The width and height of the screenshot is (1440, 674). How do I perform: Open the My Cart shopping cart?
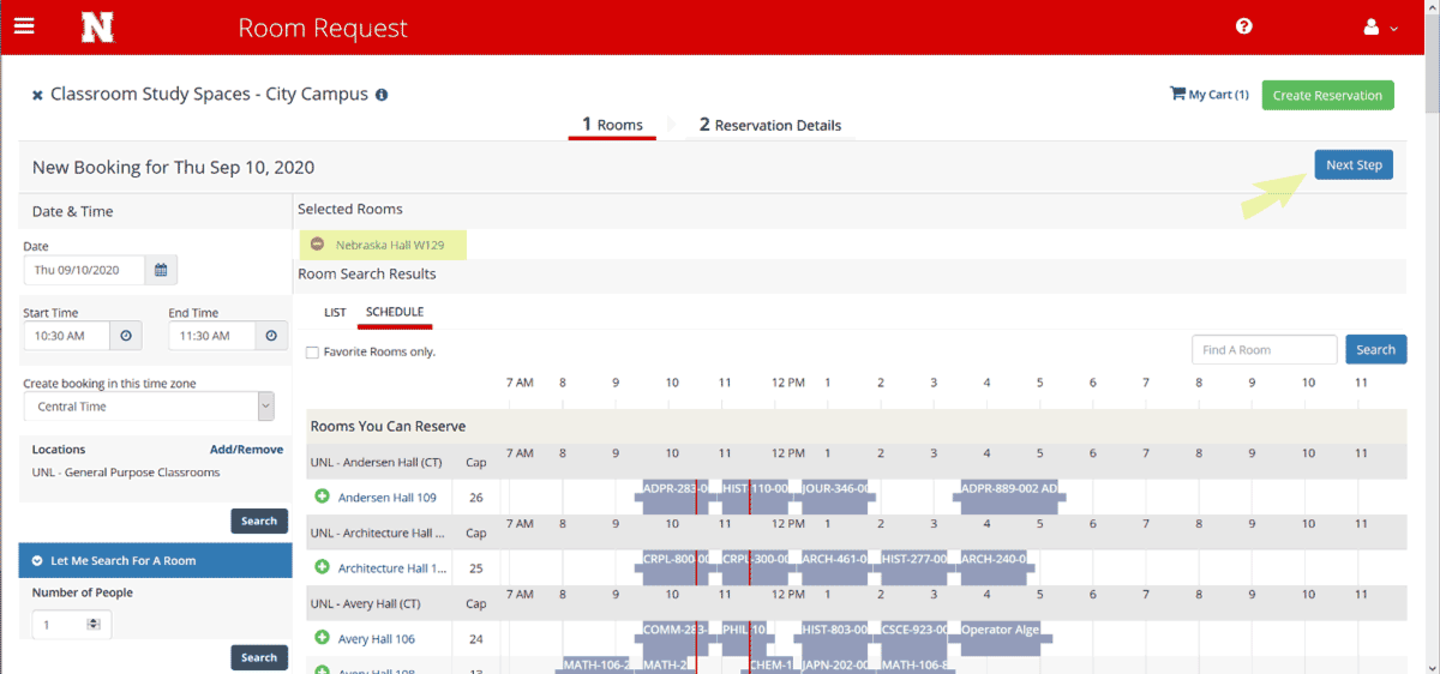point(1209,95)
